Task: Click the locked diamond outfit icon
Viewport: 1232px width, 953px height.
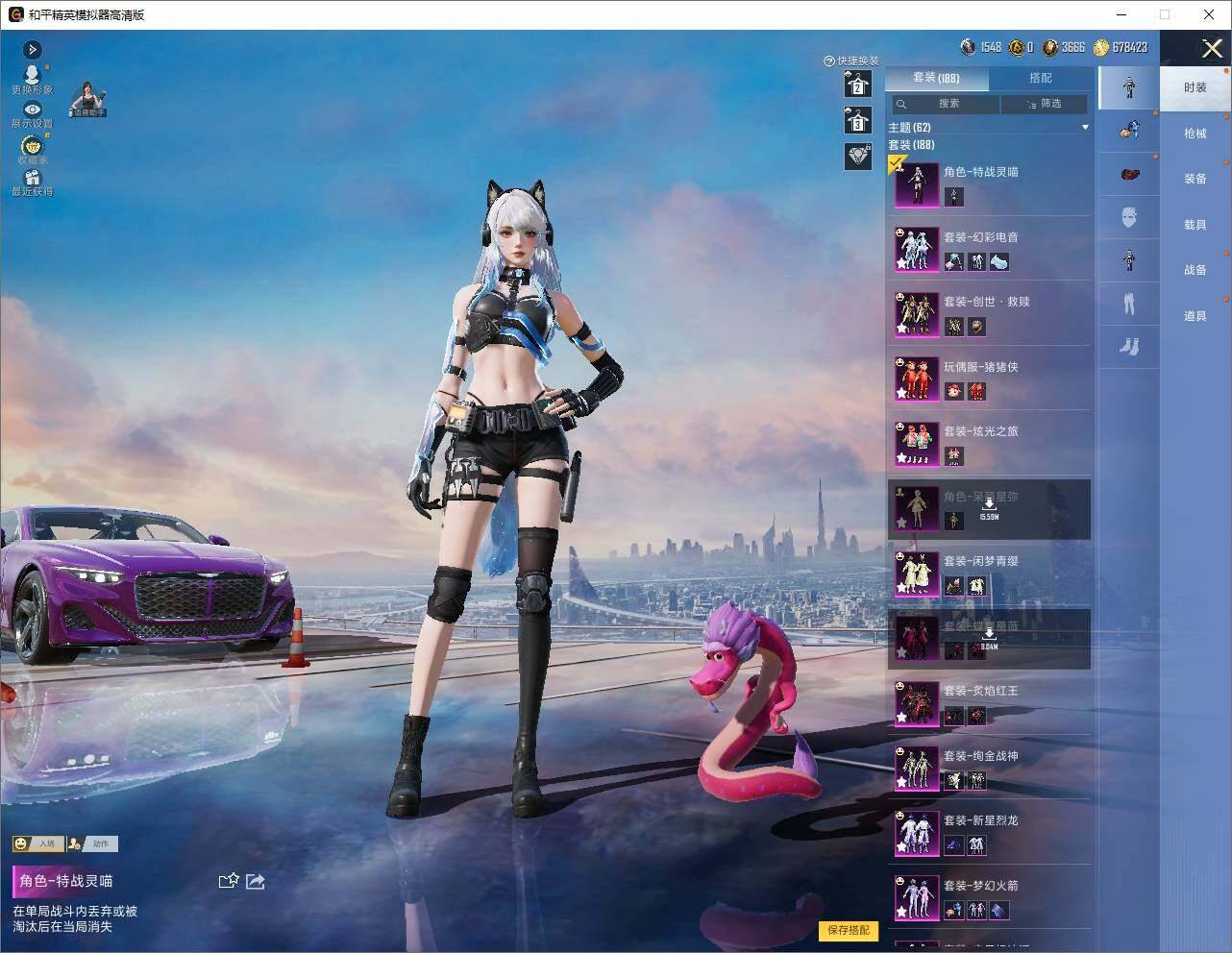Action: click(x=857, y=156)
